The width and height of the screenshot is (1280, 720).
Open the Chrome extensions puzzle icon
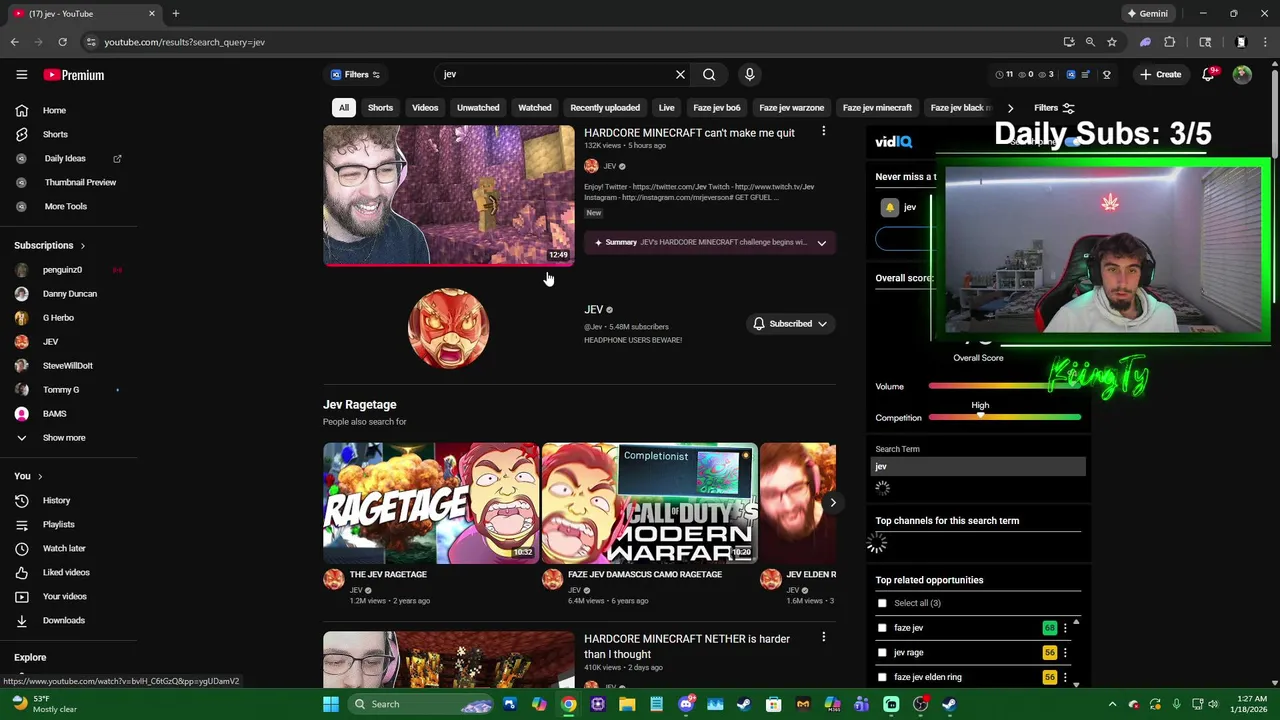tap(1169, 42)
